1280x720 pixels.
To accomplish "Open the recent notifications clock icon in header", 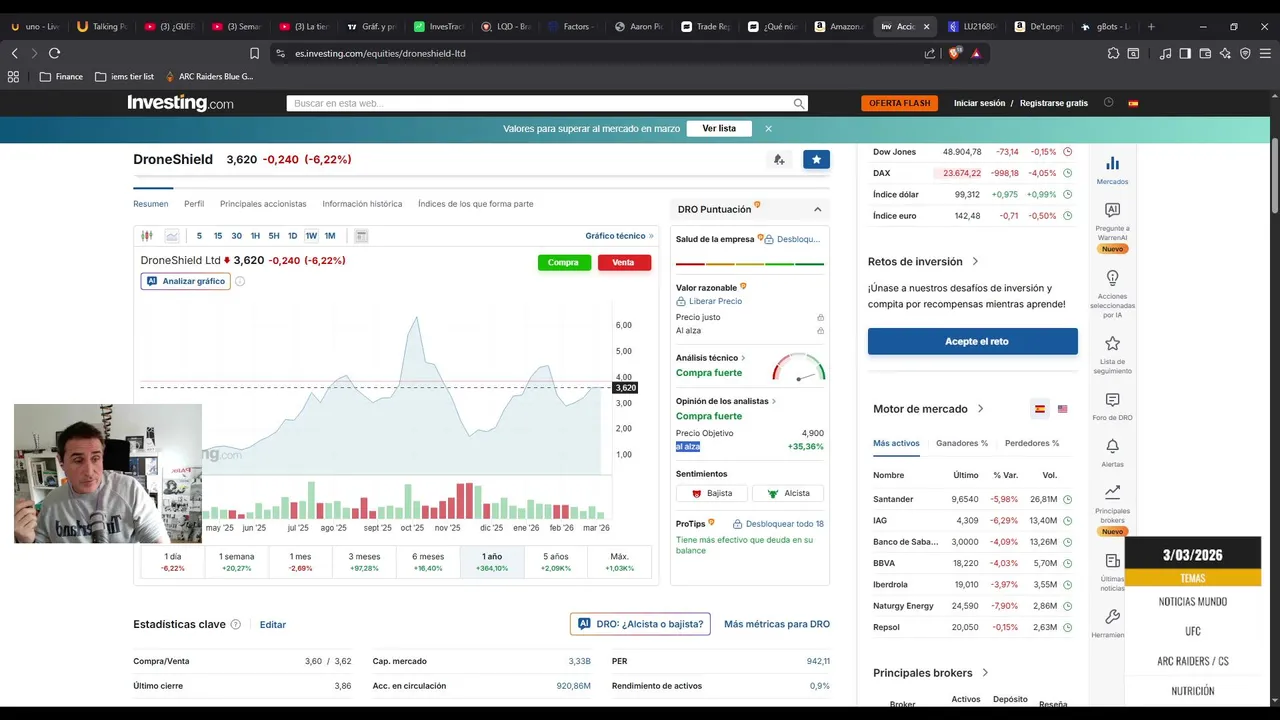I will (x=1108, y=103).
